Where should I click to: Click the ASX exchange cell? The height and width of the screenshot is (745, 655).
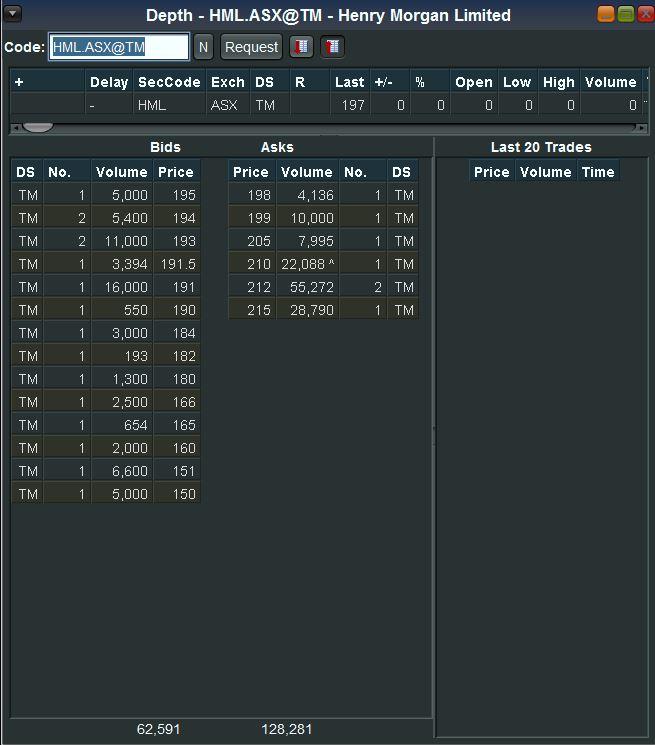coord(228,105)
